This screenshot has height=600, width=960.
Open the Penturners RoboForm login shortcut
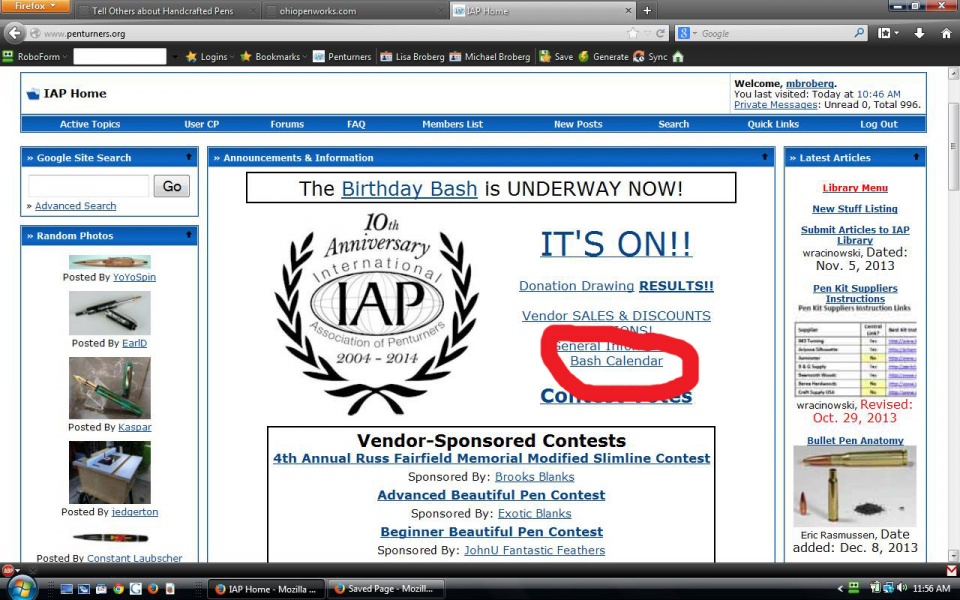(x=342, y=56)
